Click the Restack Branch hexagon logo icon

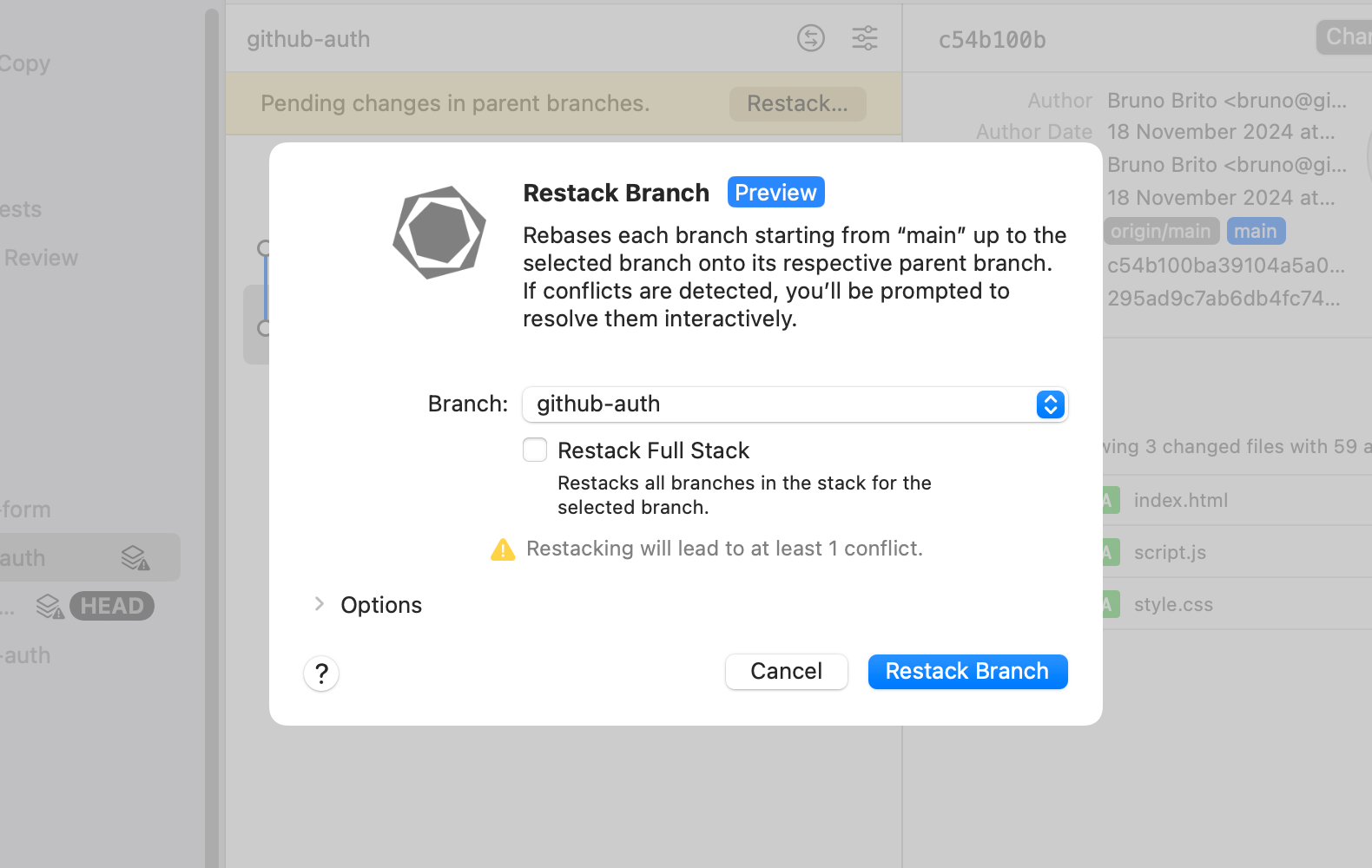tap(439, 233)
